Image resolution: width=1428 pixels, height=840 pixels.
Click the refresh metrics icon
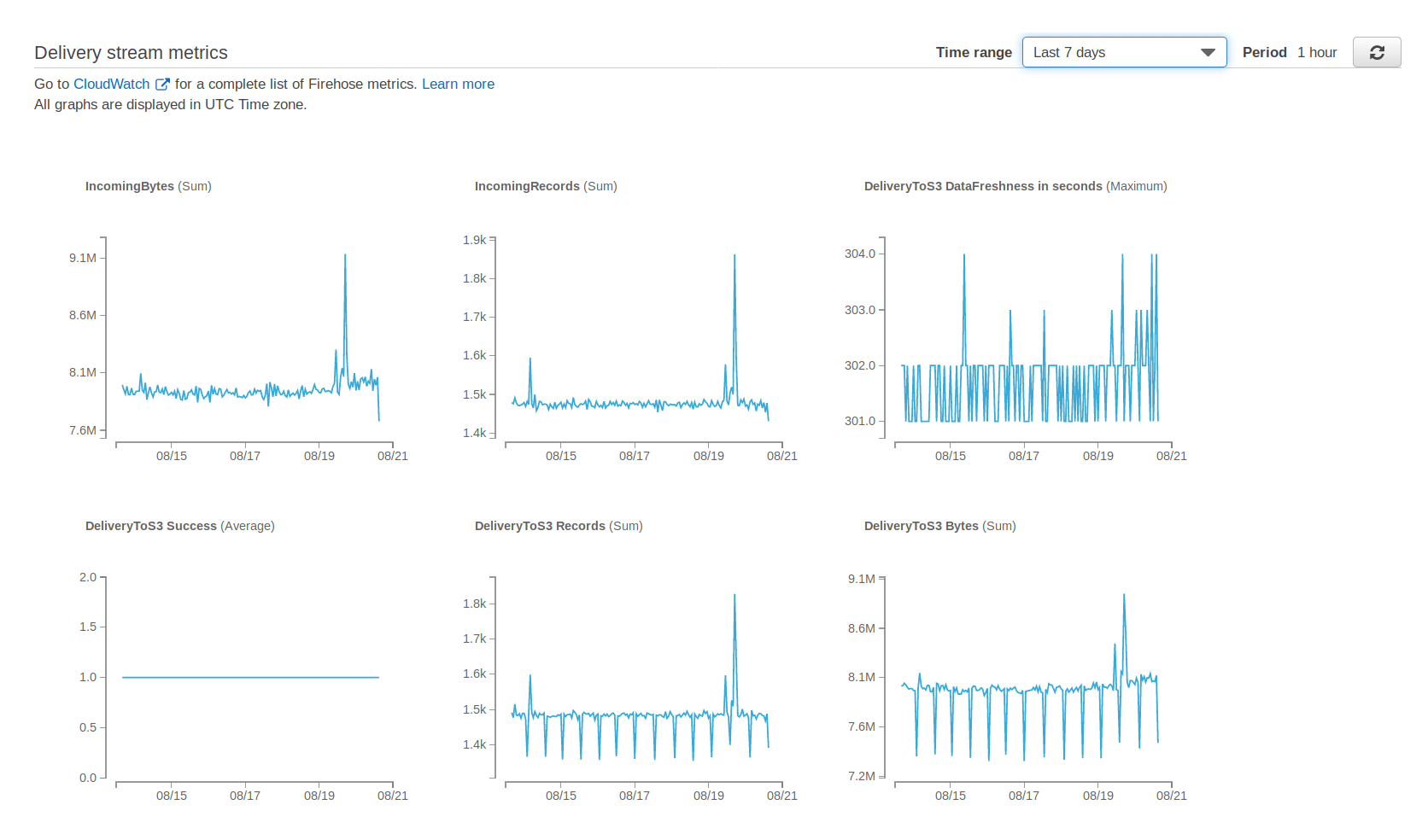pyautogui.click(x=1376, y=52)
